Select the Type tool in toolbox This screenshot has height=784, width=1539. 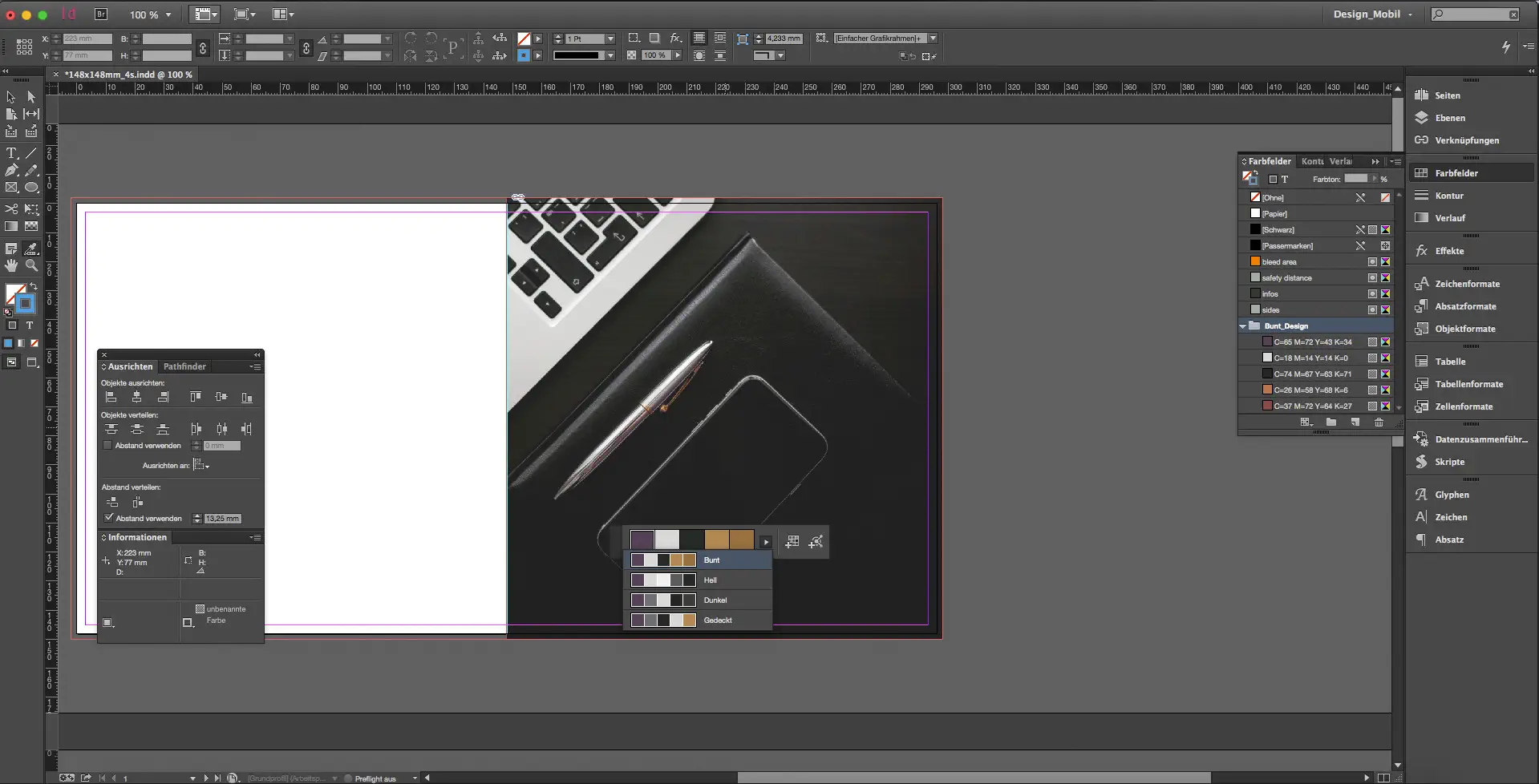(11, 153)
